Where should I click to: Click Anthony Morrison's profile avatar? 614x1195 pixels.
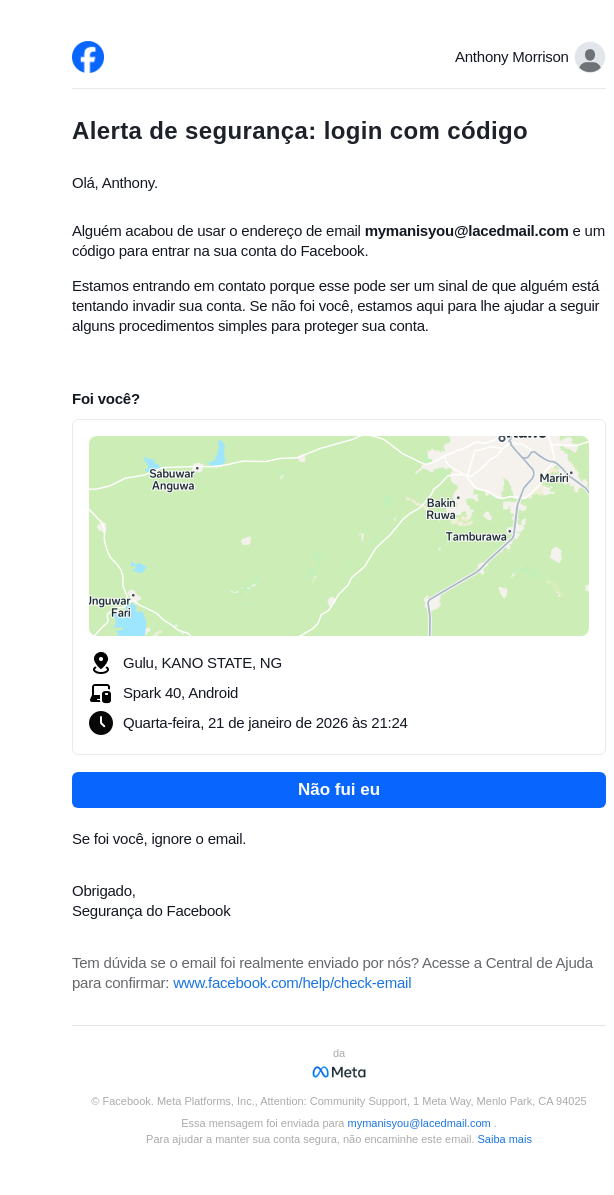(x=590, y=57)
